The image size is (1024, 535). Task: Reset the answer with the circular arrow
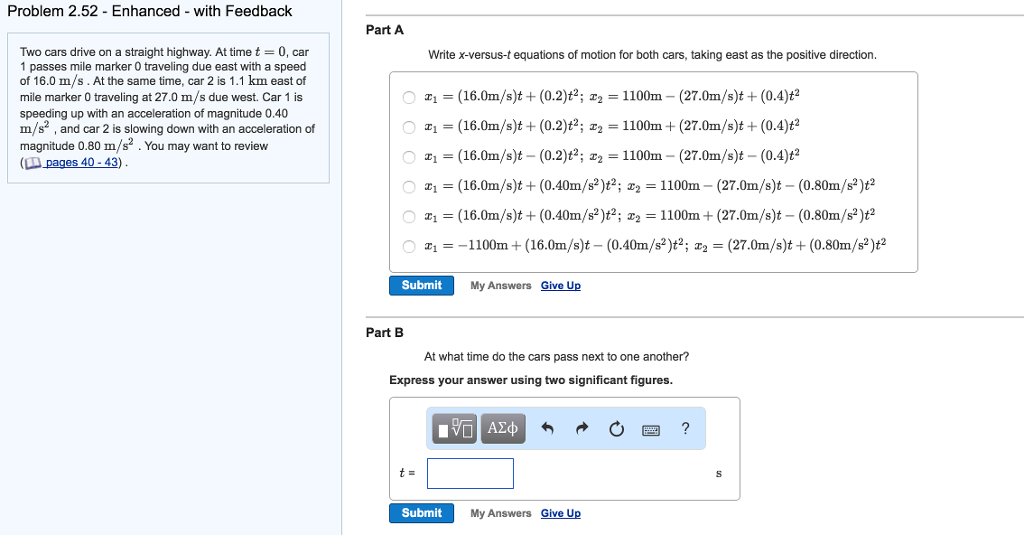click(616, 429)
